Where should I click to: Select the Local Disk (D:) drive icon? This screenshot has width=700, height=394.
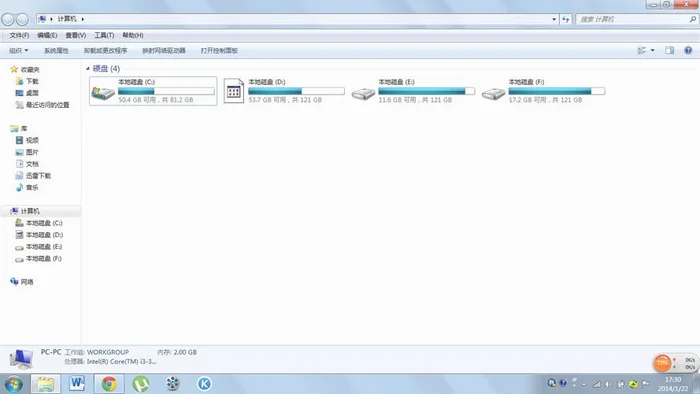(x=233, y=91)
